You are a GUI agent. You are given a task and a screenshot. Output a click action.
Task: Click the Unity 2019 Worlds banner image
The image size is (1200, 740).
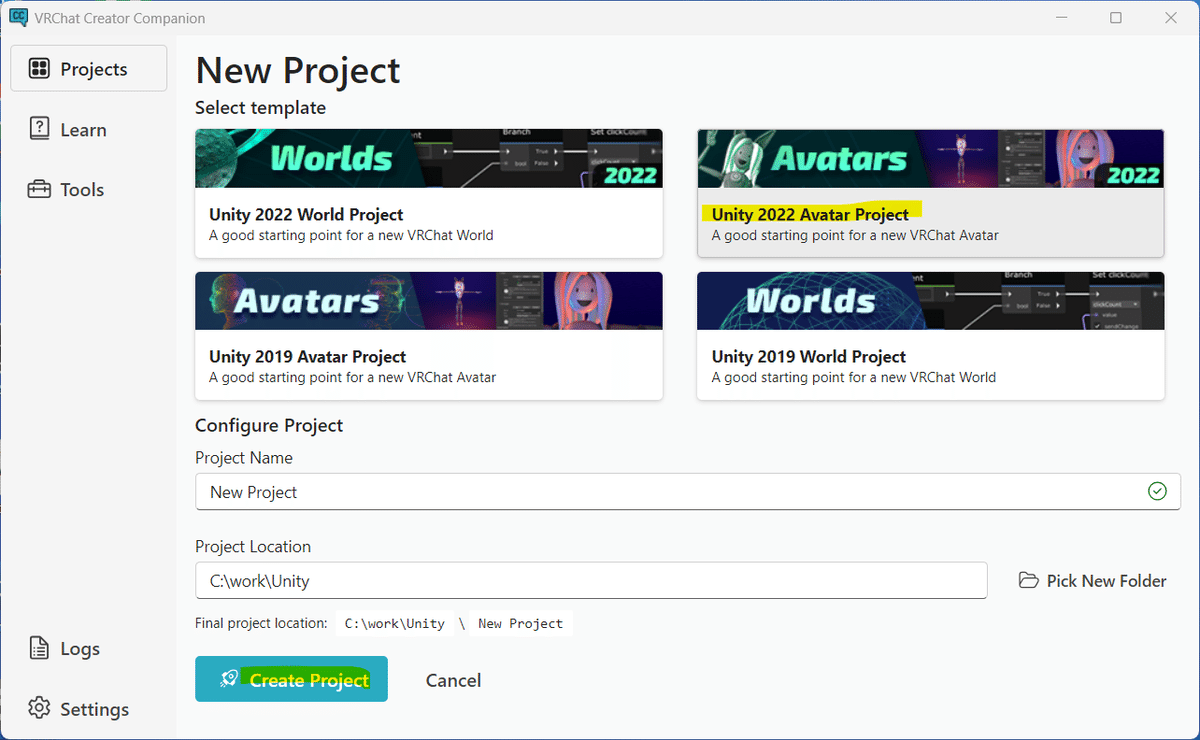tap(931, 301)
